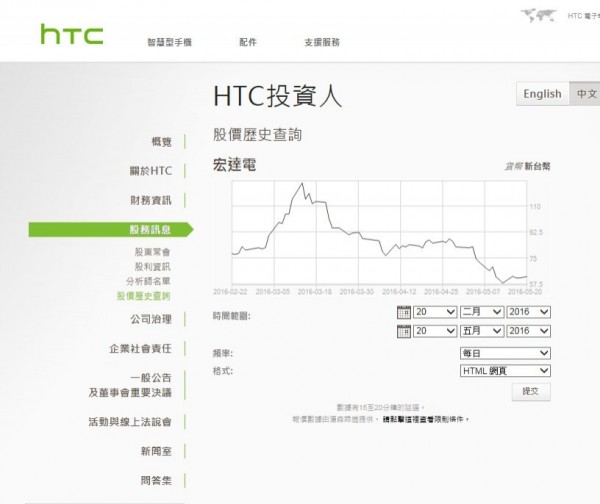Open 一般公告及董事會重要決議 in the sidebar
The height and width of the screenshot is (504, 600).
pos(130,385)
